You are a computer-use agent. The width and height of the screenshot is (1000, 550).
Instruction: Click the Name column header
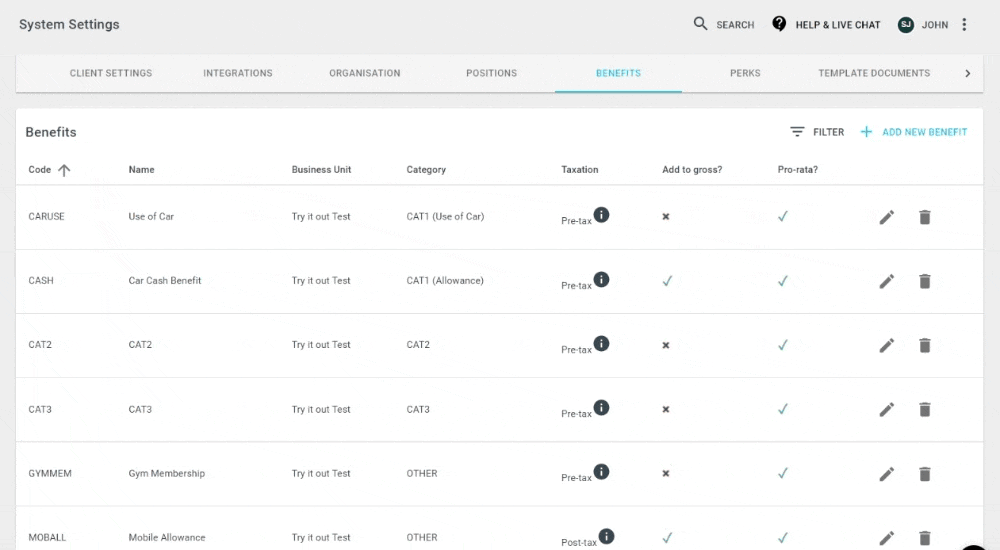pyautogui.click(x=142, y=170)
